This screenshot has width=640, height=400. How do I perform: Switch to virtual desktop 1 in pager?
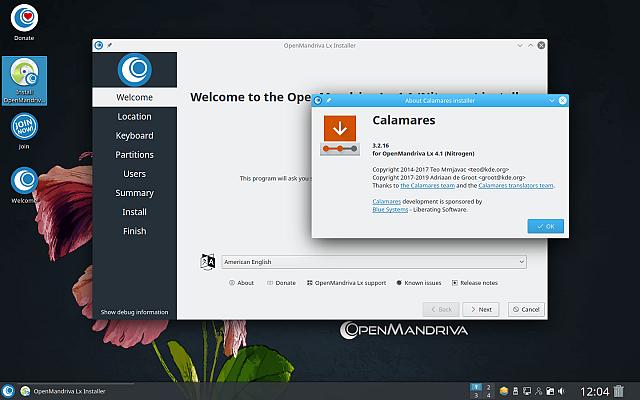coord(476,387)
